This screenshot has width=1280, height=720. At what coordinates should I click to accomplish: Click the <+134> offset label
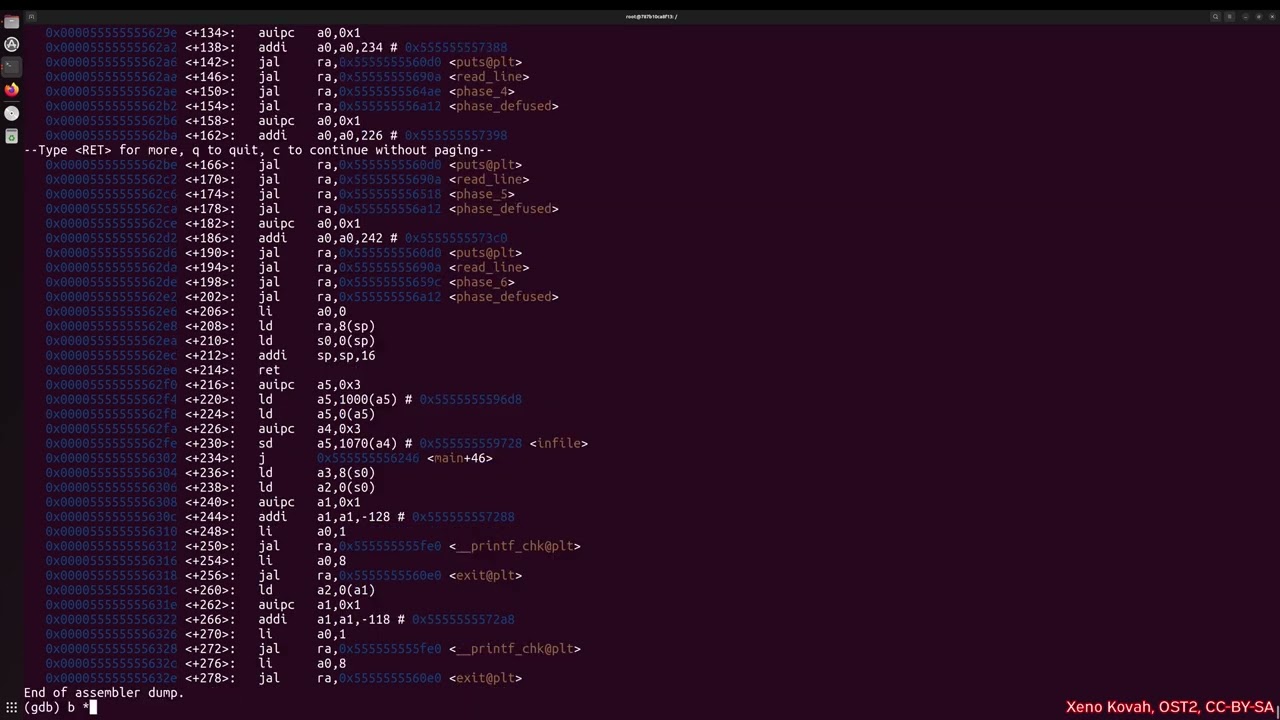[x=210, y=33]
